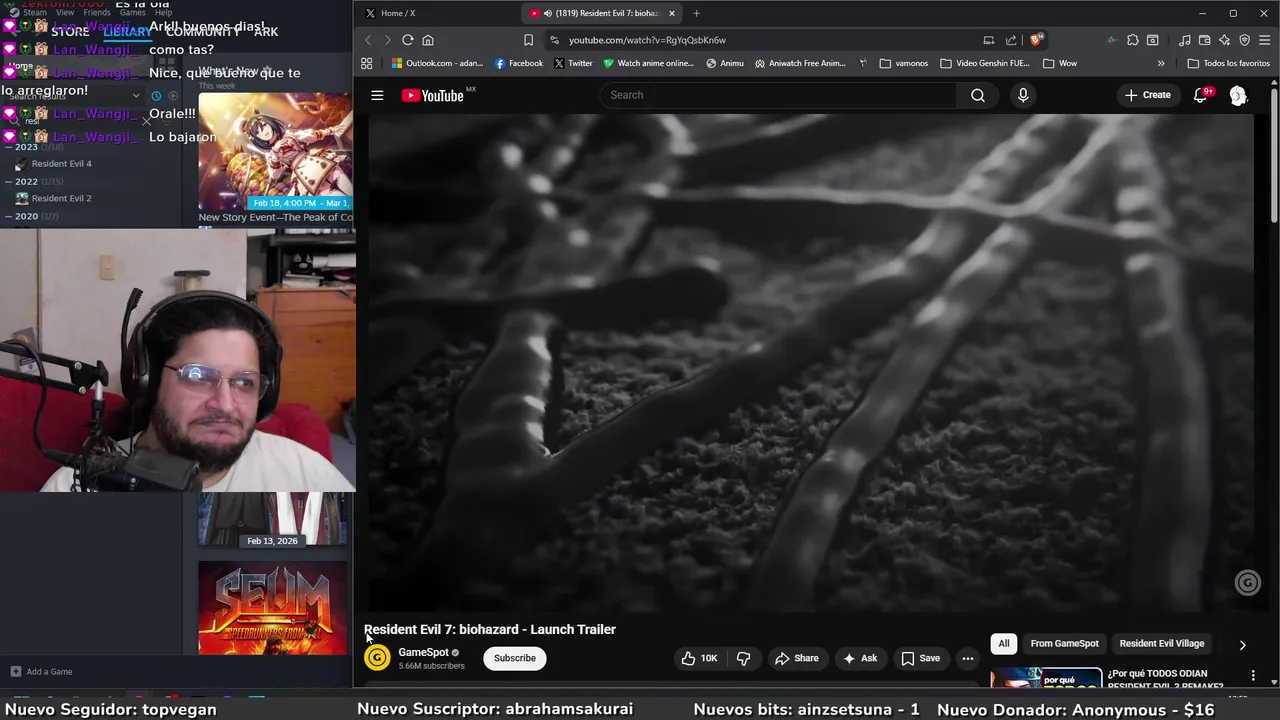This screenshot has width=1280, height=720.
Task: Dislike the video with thumbs-down
Action: point(743,658)
